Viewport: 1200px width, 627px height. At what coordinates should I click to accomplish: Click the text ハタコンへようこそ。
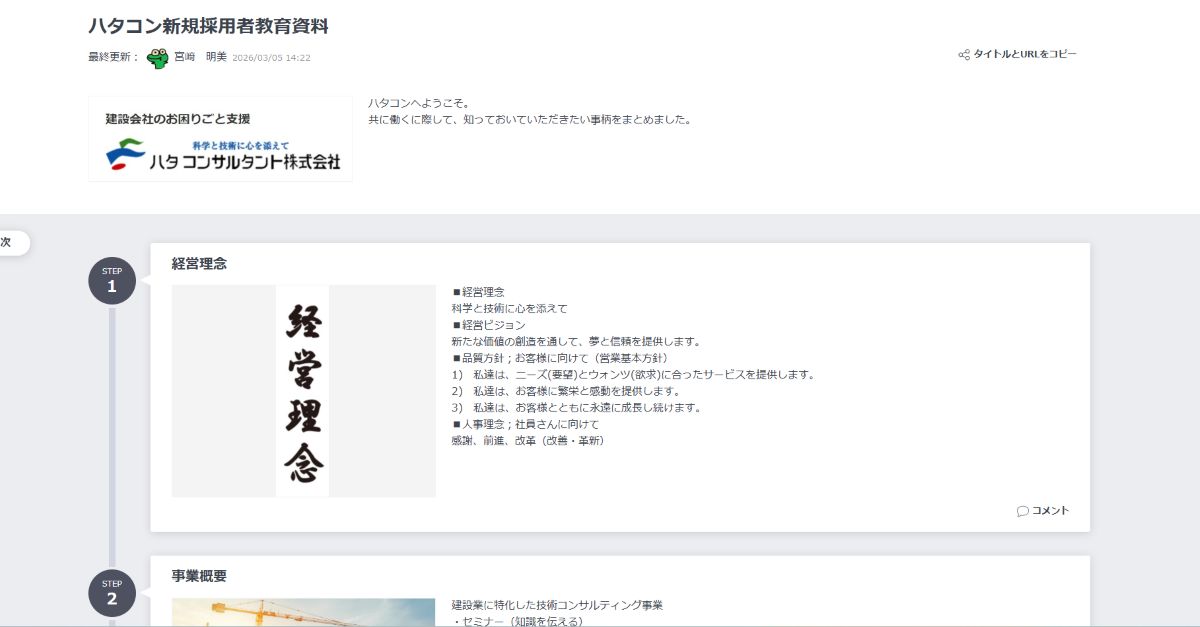[x=419, y=103]
